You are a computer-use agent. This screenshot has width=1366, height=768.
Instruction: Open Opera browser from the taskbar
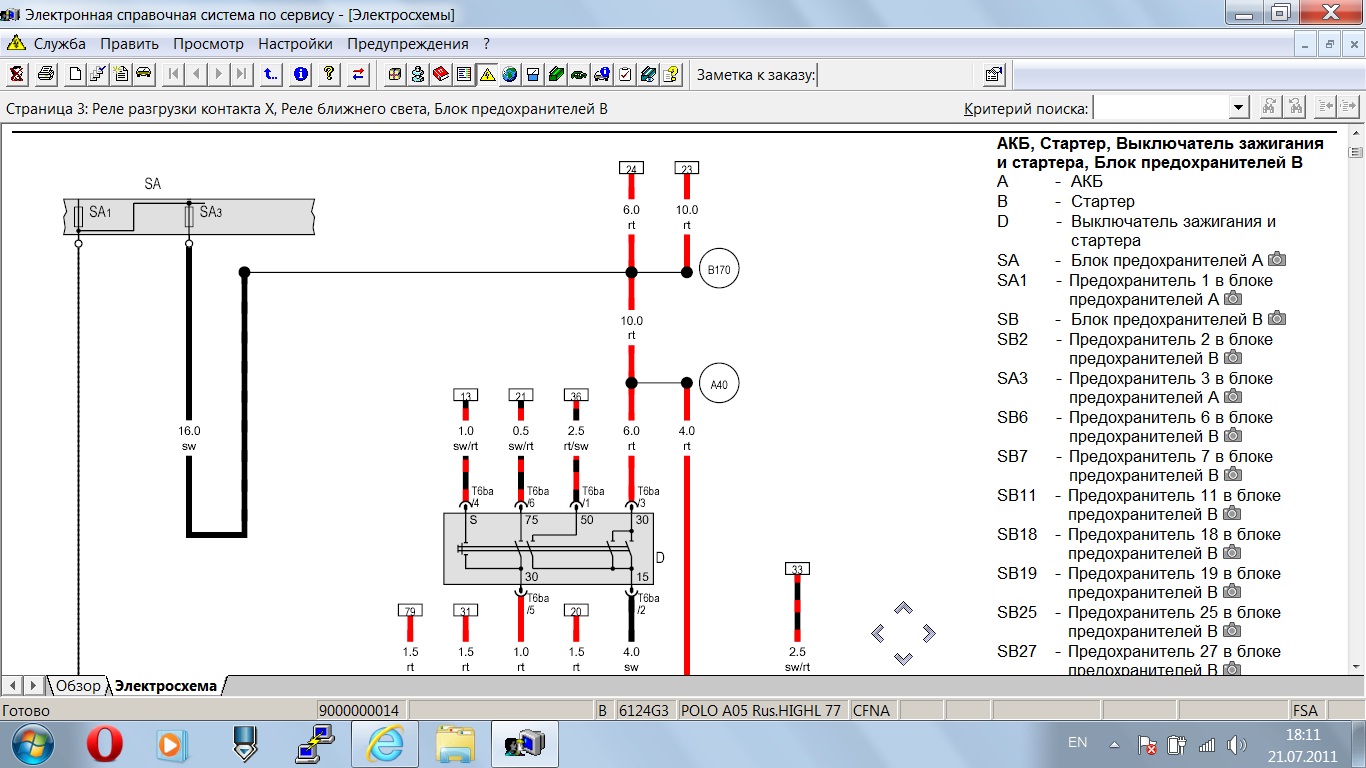[104, 744]
